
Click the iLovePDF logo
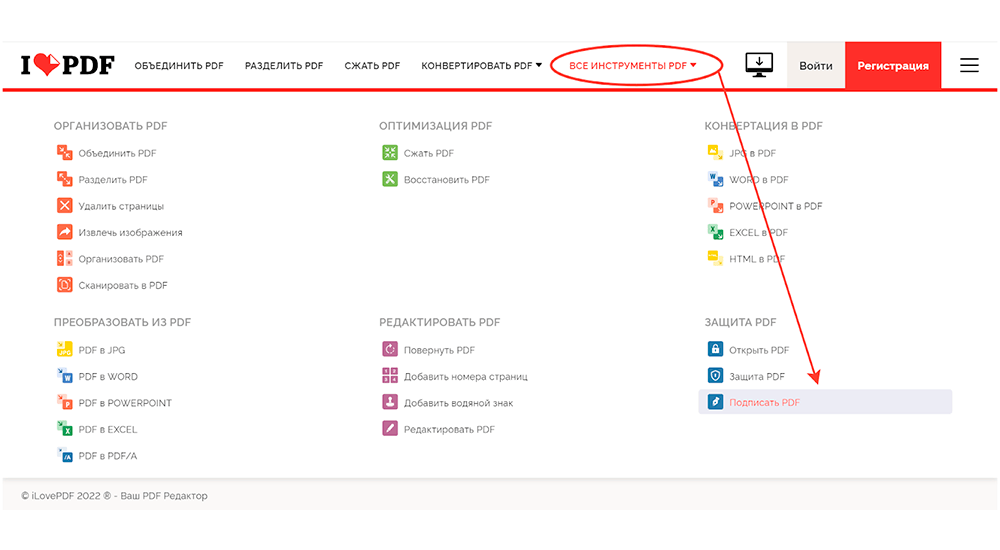68,65
